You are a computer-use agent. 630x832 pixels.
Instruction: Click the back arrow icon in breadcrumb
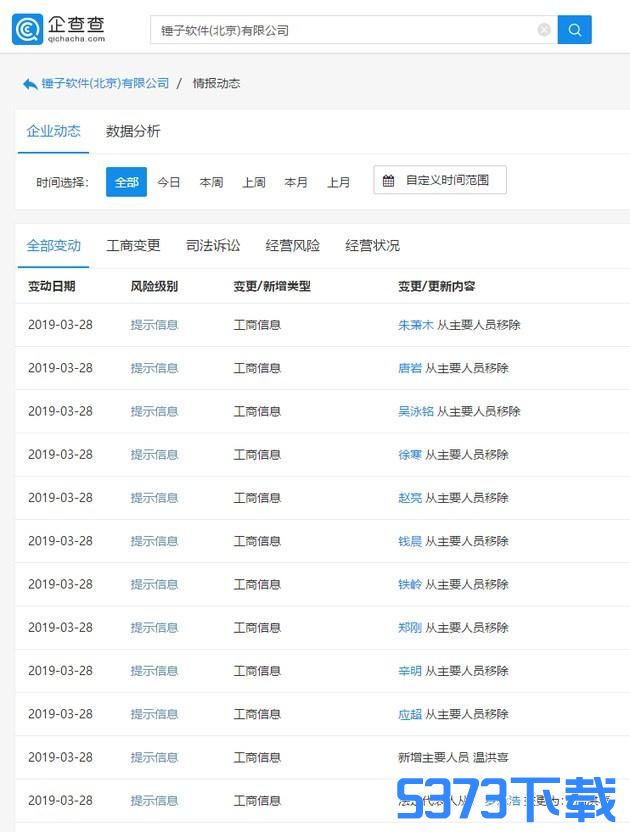[30, 84]
